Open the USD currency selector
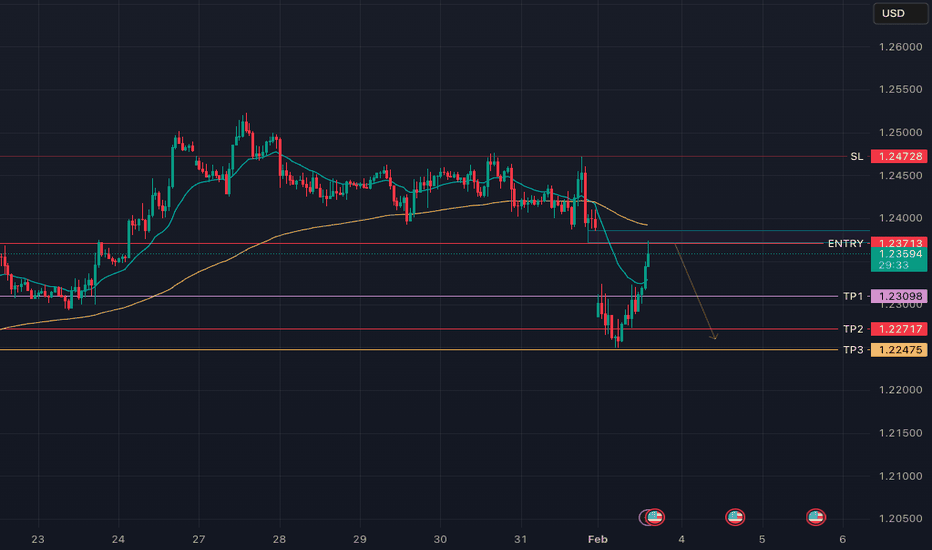Screen dimensions: 932x550 tap(900, 13)
